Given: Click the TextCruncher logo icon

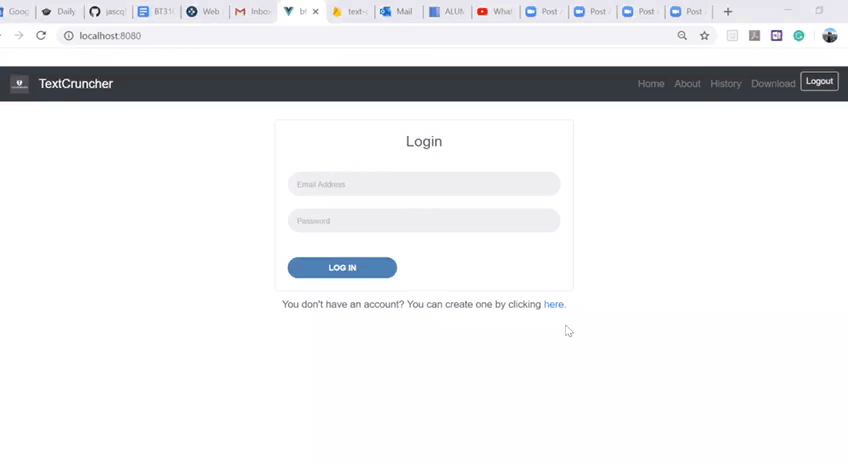Looking at the screenshot, I should click(19, 84).
